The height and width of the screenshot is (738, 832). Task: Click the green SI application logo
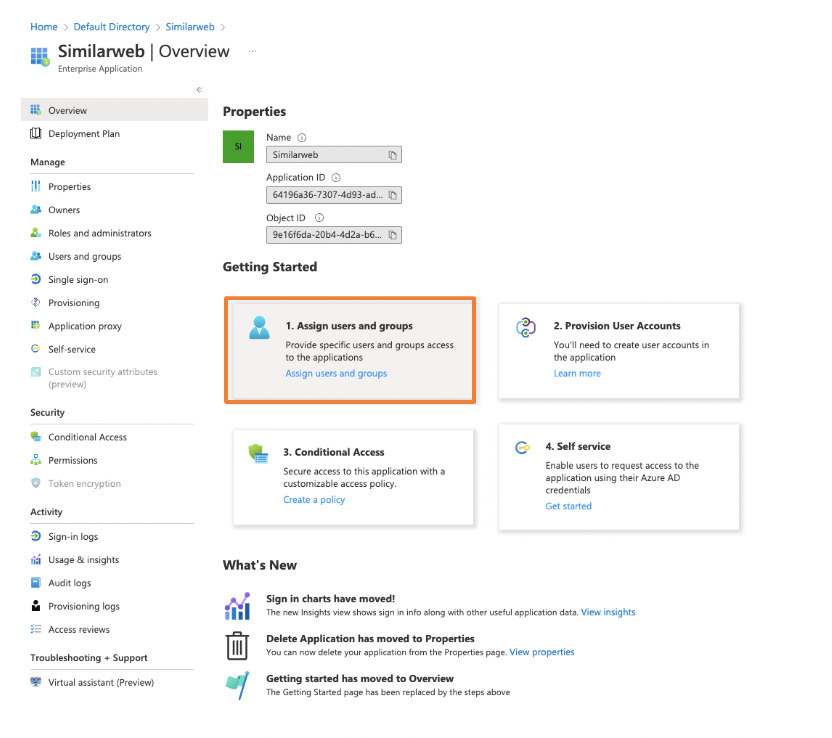click(x=238, y=146)
